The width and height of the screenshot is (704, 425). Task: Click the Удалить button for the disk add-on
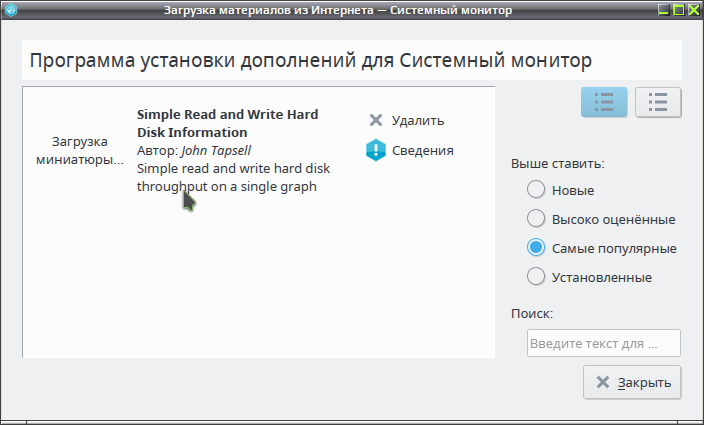pyautogui.click(x=406, y=120)
